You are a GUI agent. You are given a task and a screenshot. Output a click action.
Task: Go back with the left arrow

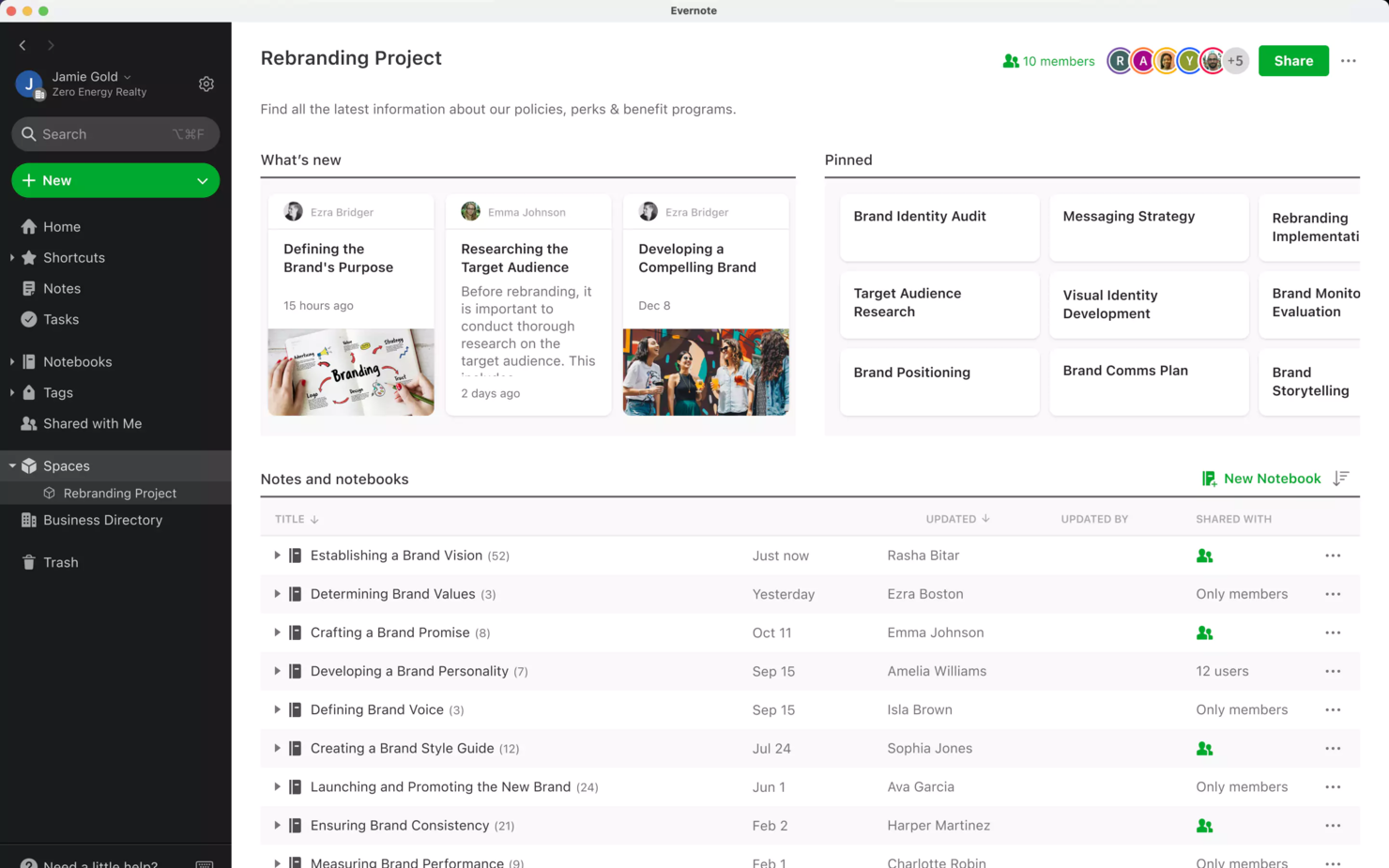(x=23, y=45)
